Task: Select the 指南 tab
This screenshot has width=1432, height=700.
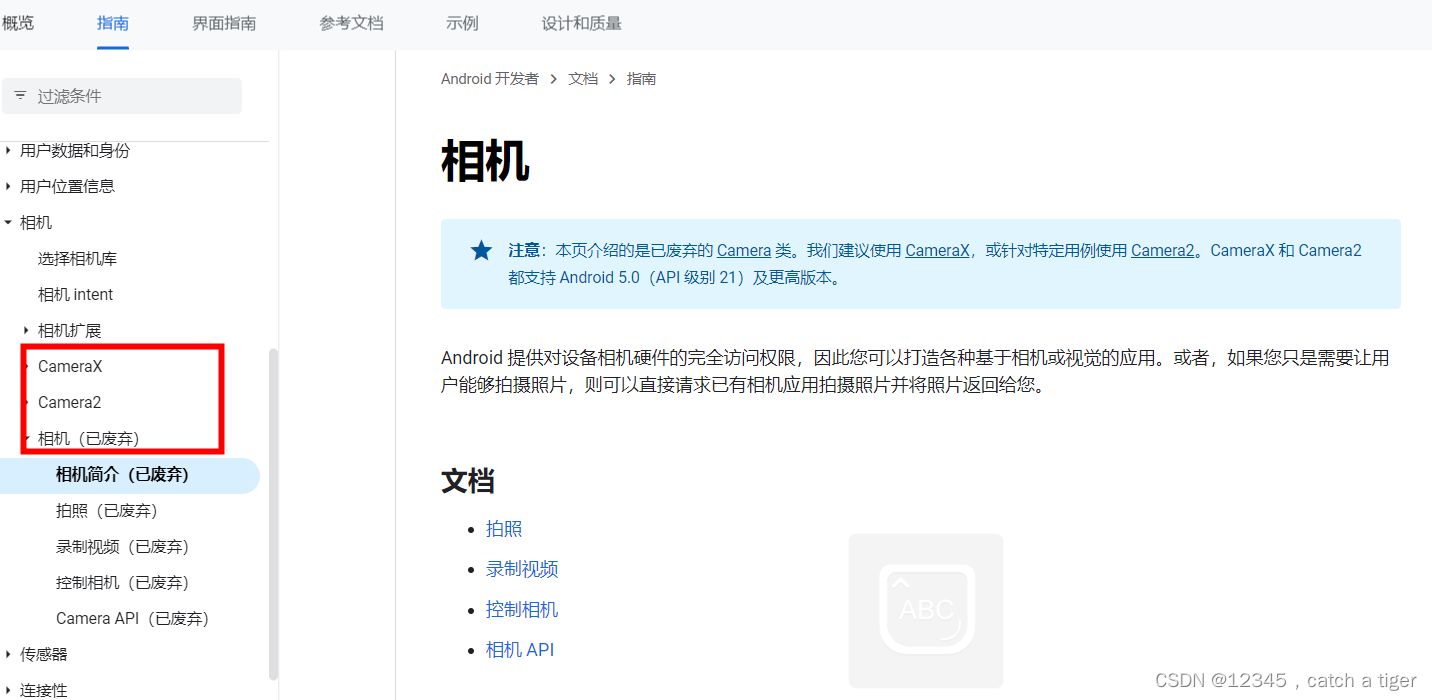Action: coord(113,23)
